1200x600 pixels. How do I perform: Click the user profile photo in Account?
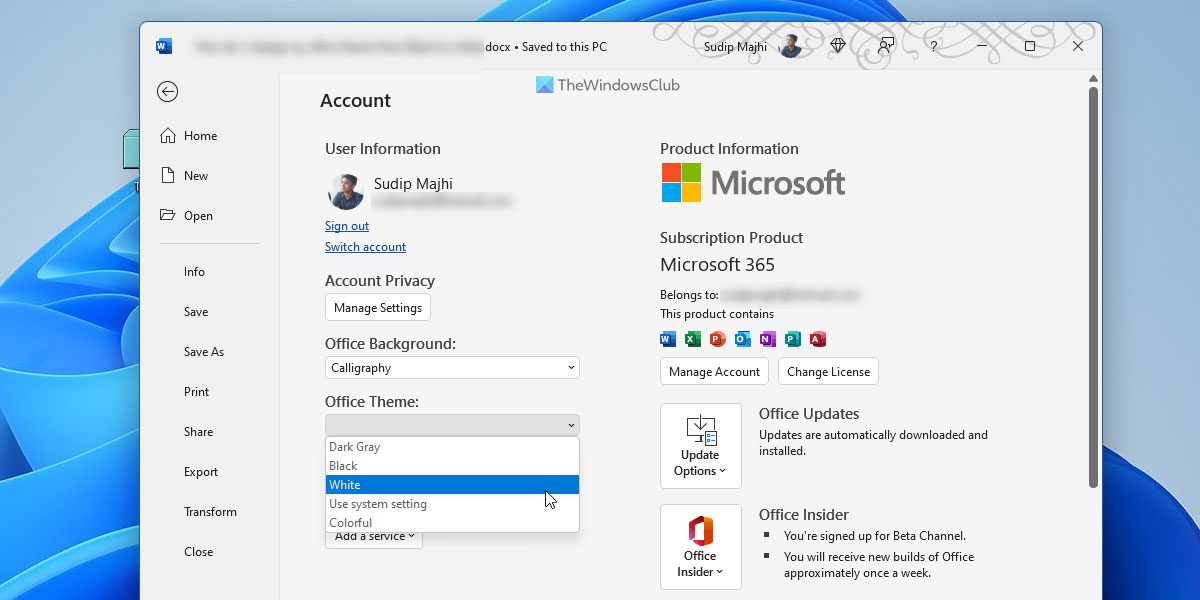click(346, 191)
